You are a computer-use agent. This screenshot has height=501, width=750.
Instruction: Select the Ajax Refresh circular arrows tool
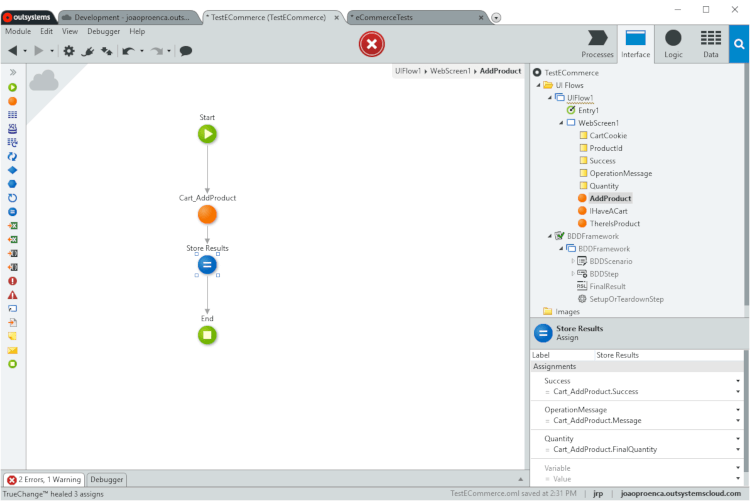pyautogui.click(x=12, y=156)
